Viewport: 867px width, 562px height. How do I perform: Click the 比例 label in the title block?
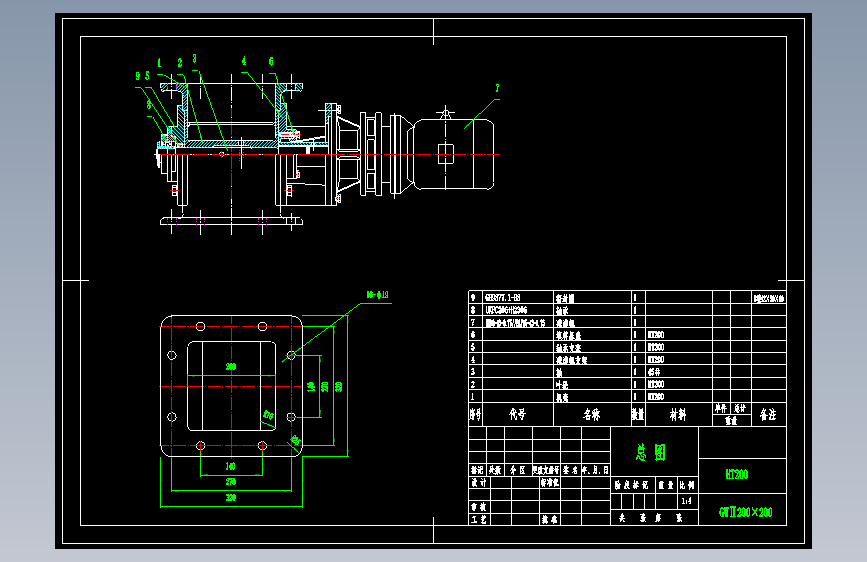pos(687,485)
